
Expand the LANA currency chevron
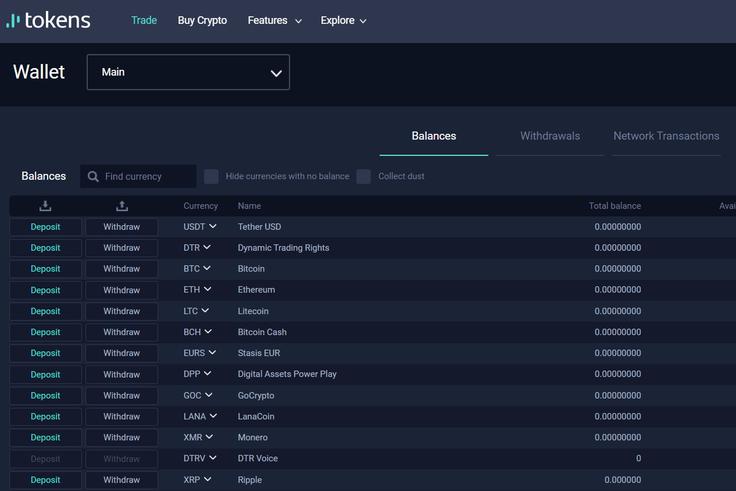pos(213,415)
